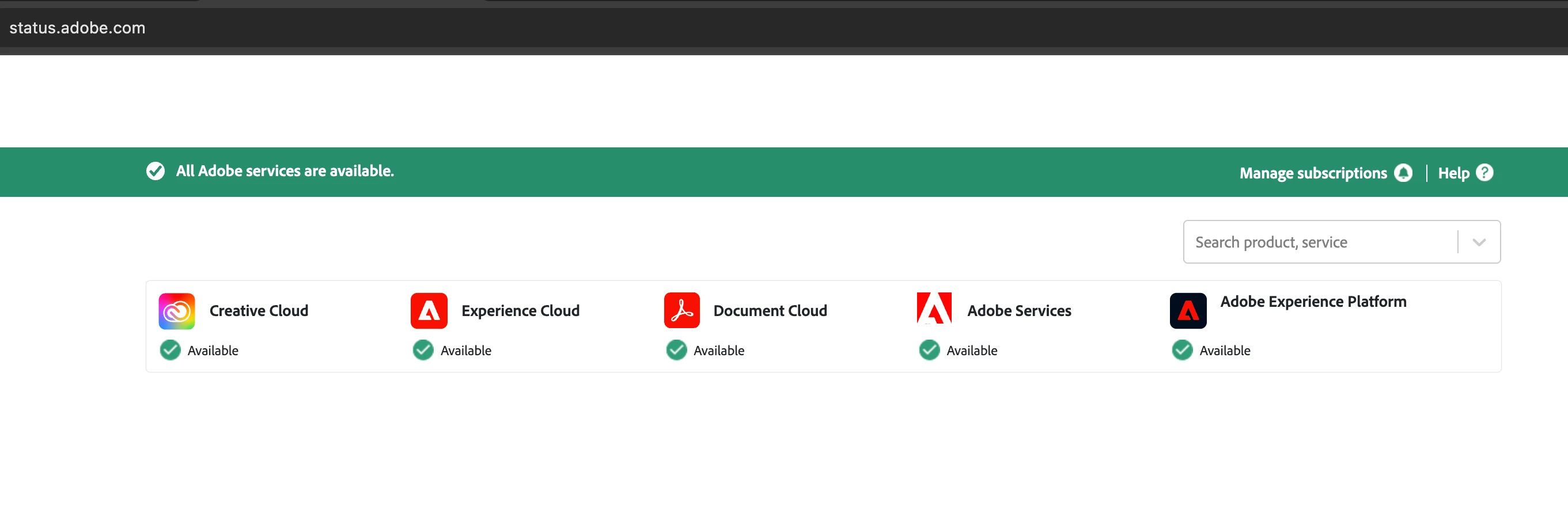Click the Adobe Services logo icon
The width and height of the screenshot is (1568, 525).
click(934, 309)
